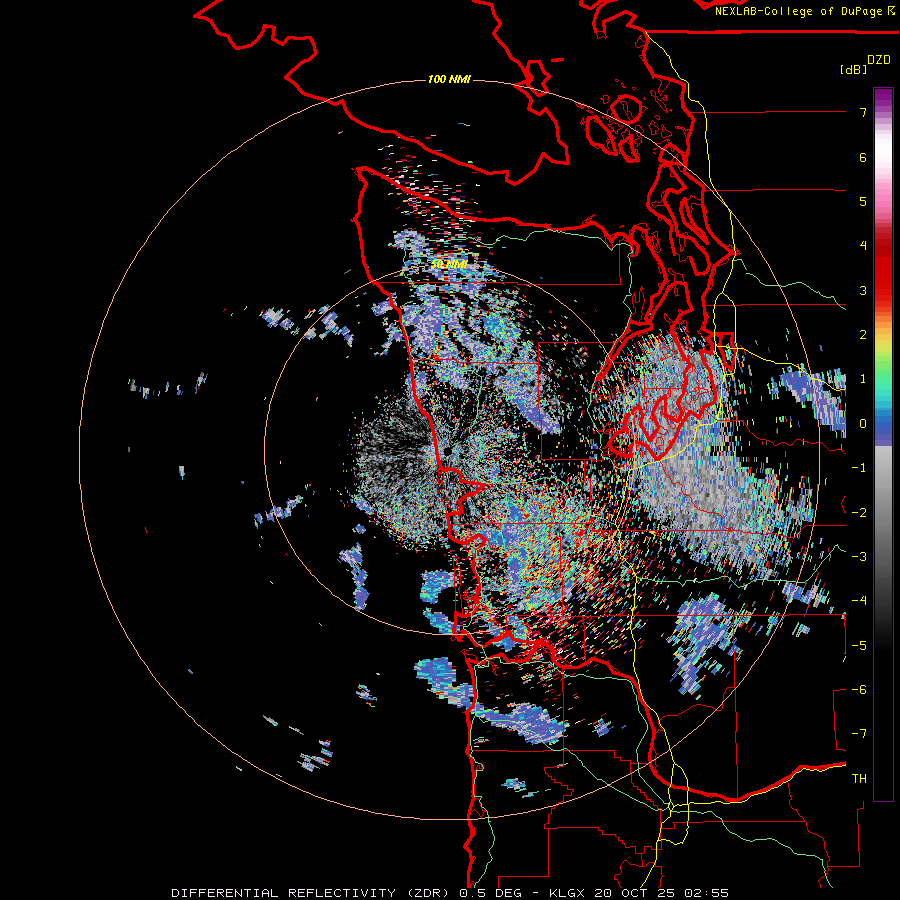Click the 2 value on the dB scale
Viewport: 900px width, 900px height.
click(x=863, y=335)
